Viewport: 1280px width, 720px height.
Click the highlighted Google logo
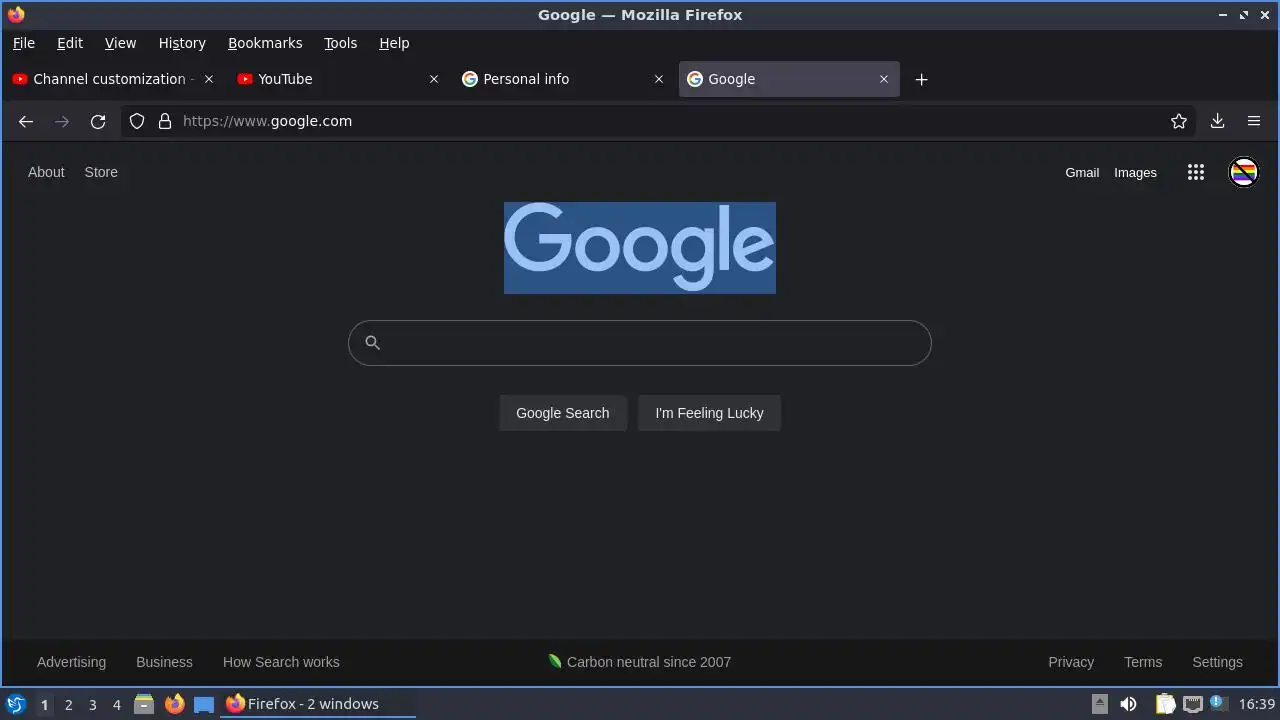[640, 248]
